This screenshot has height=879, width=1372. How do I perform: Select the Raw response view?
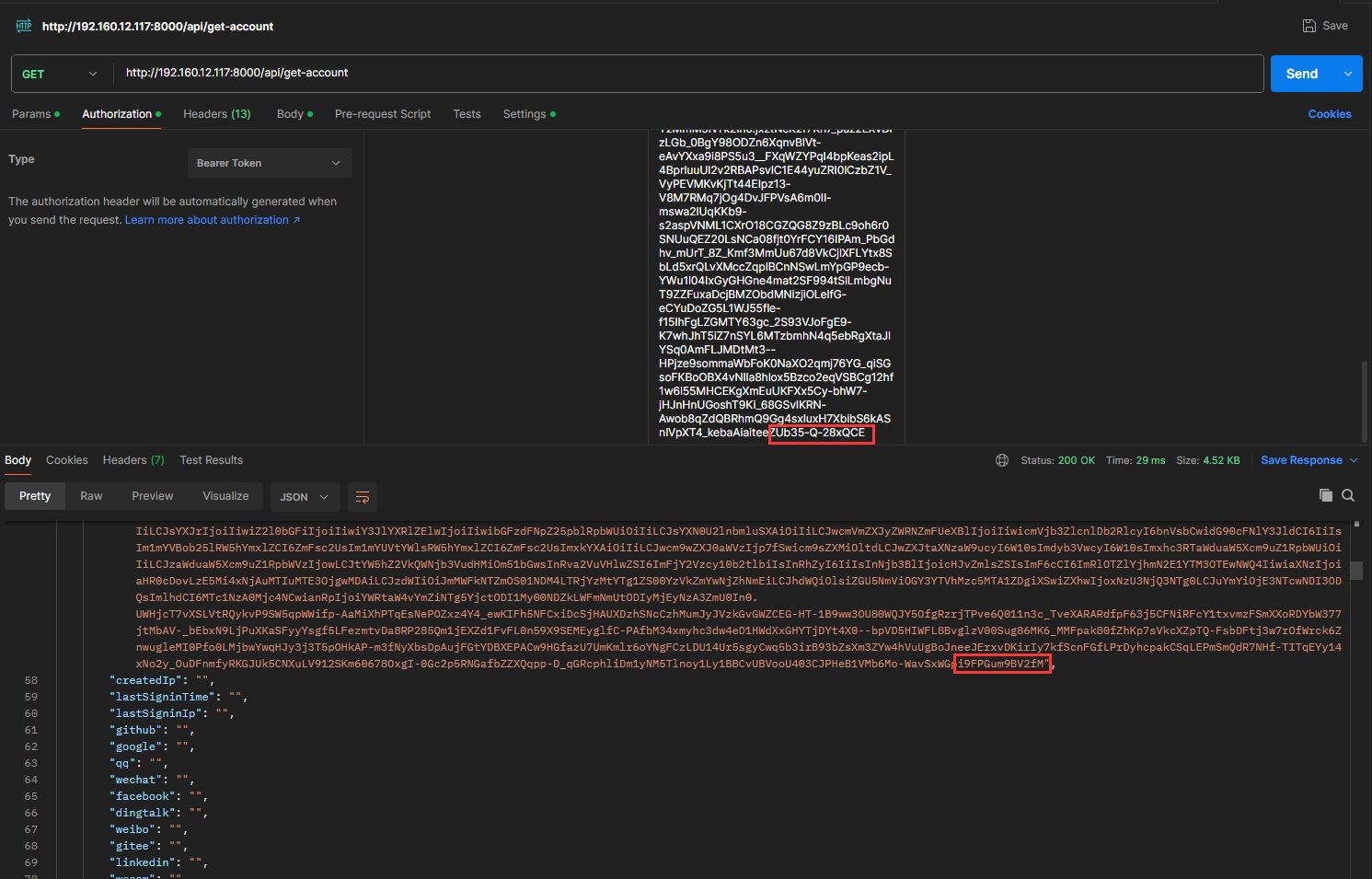tap(91, 496)
